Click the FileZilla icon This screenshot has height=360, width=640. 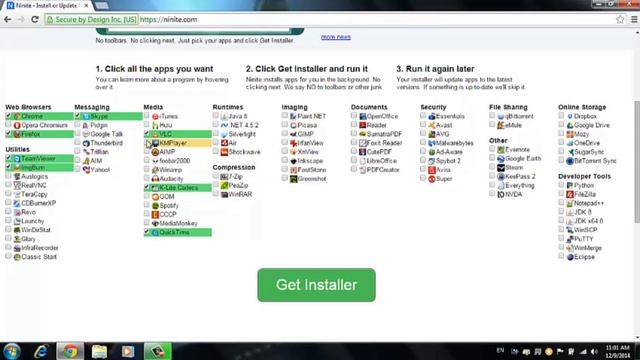tap(570, 195)
